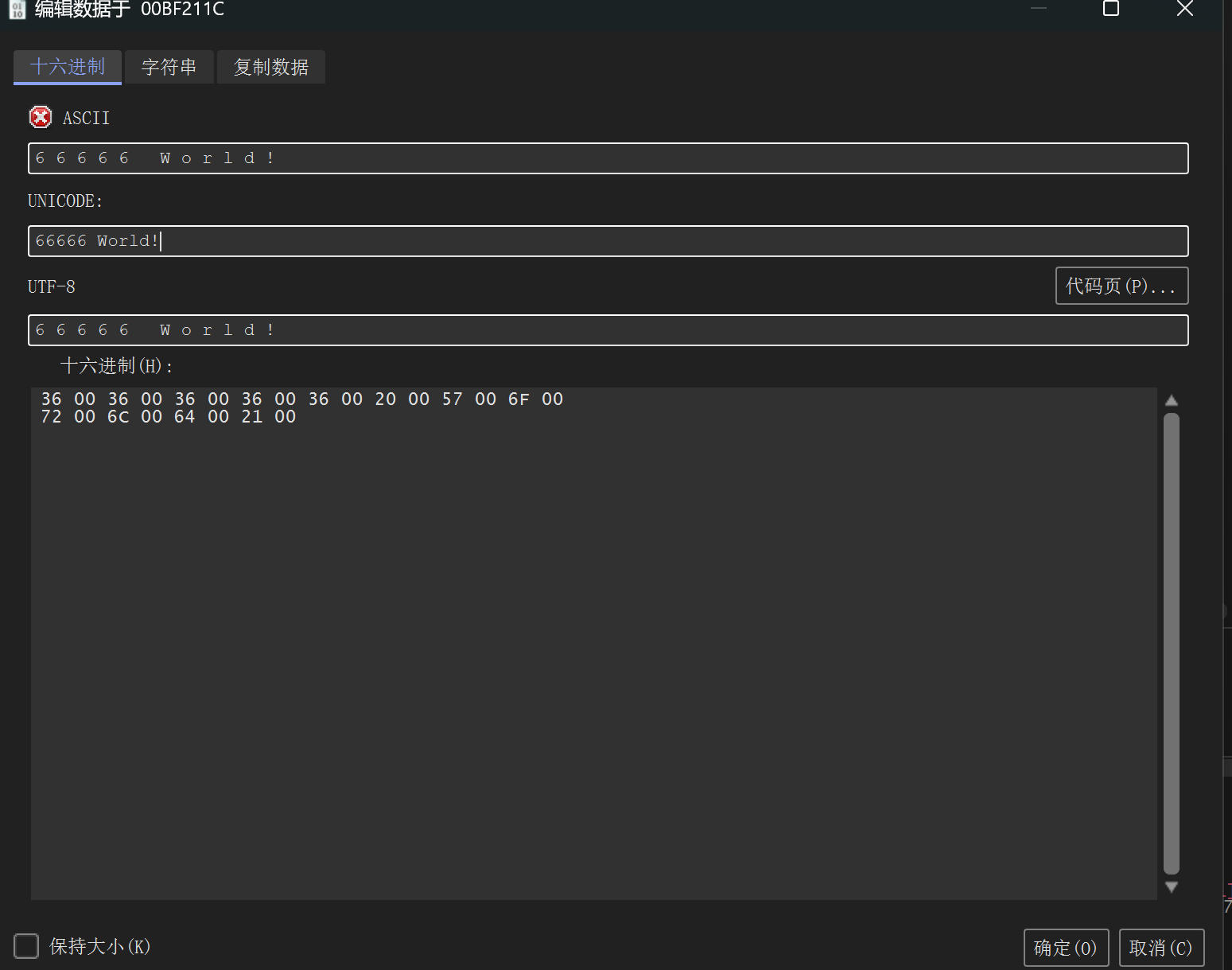Viewport: 1232px width, 970px height.
Task: Click the hex view scroll up arrow
Action: tap(1171, 400)
